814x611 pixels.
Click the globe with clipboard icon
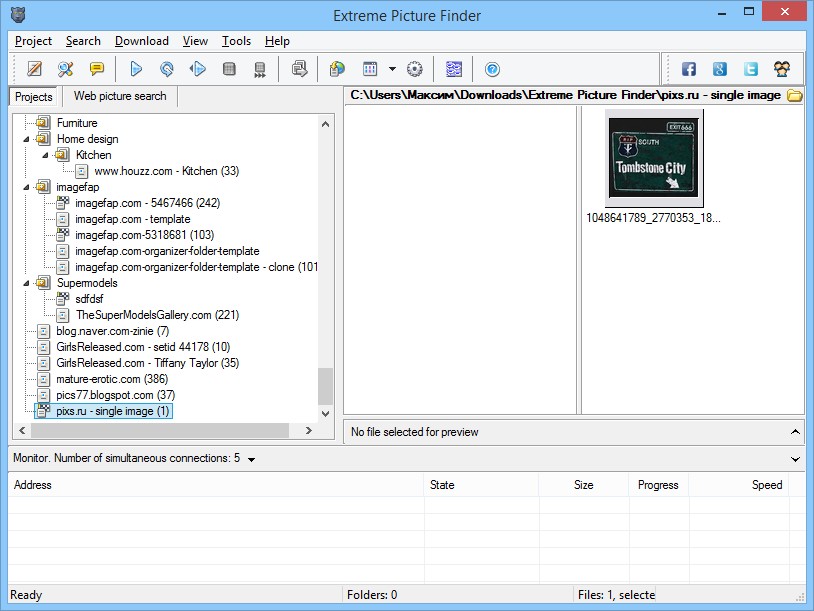tap(337, 69)
